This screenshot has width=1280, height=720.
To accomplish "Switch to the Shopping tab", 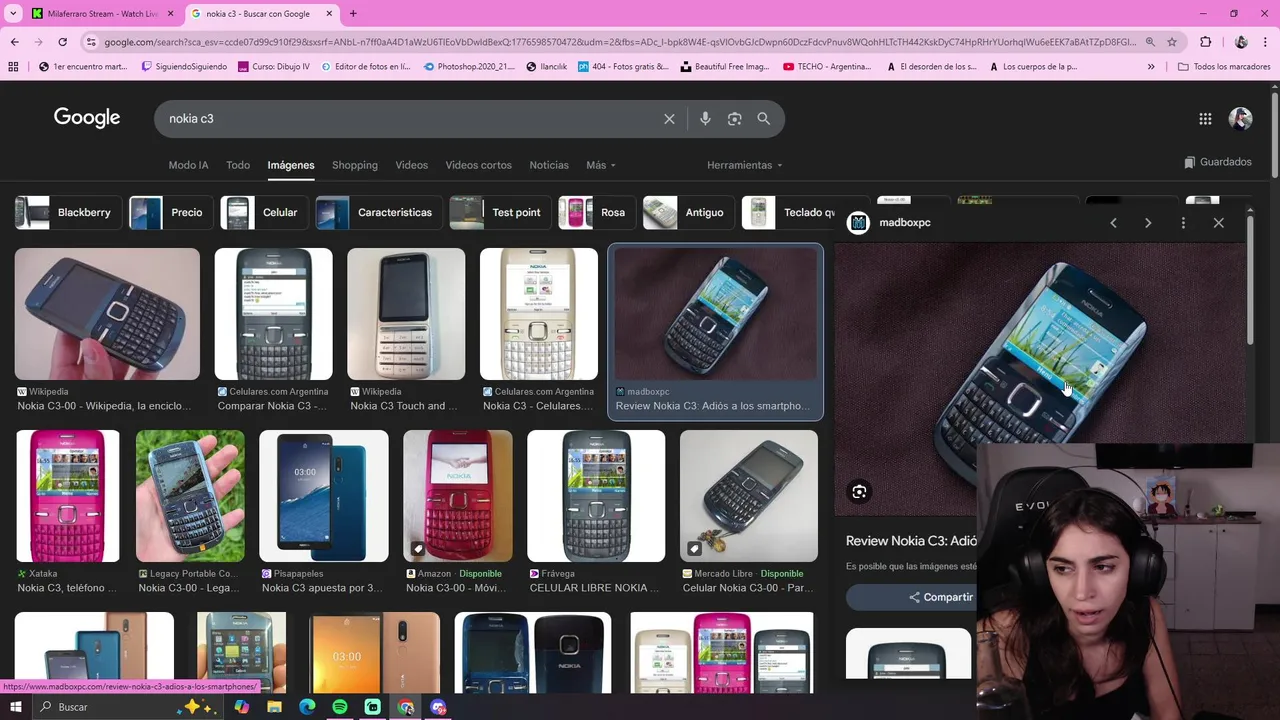I will click(x=355, y=165).
